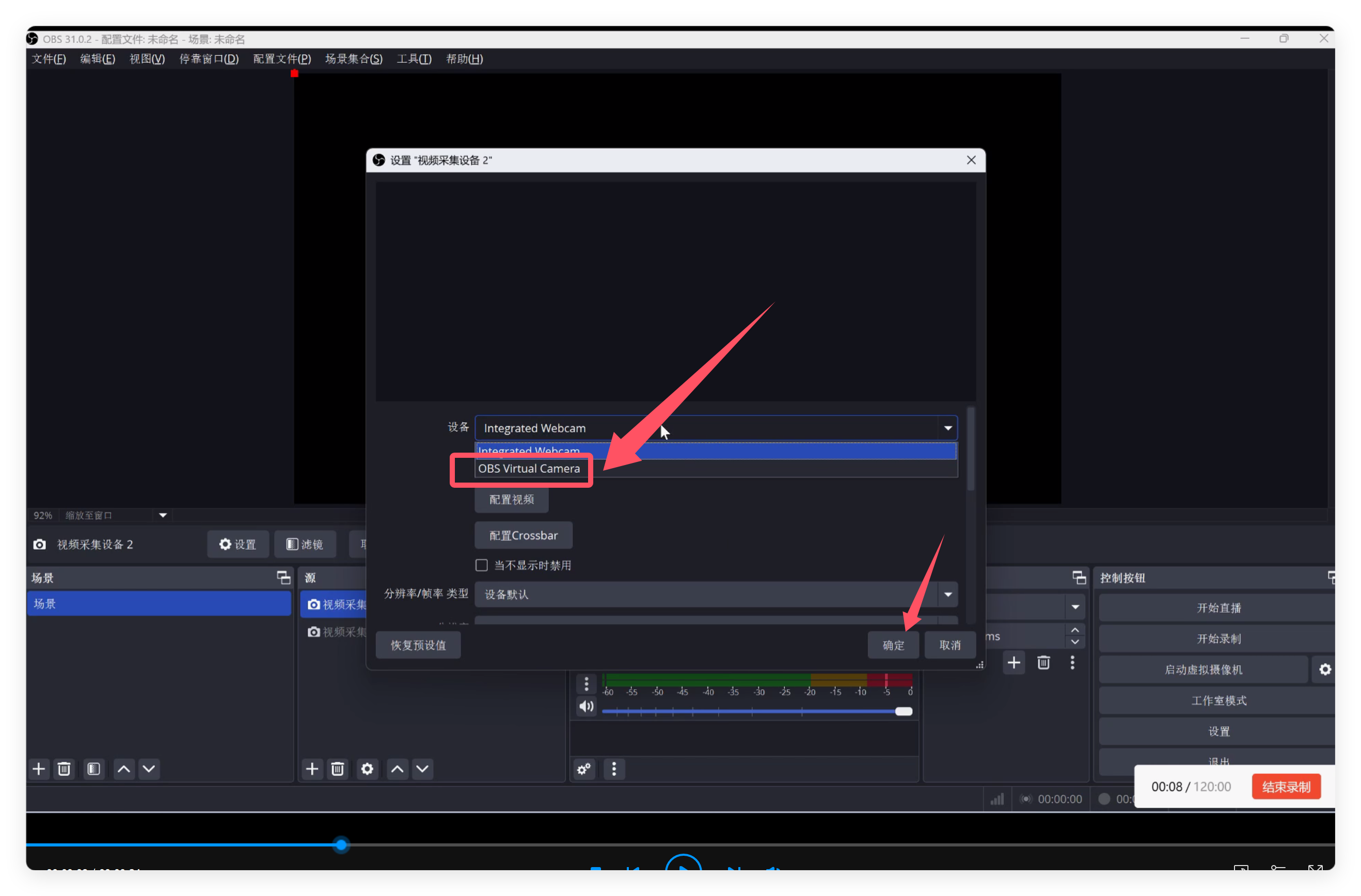Screen dimensions: 1361x896
Task: Open the 帮助(H) menu
Action: point(464,59)
